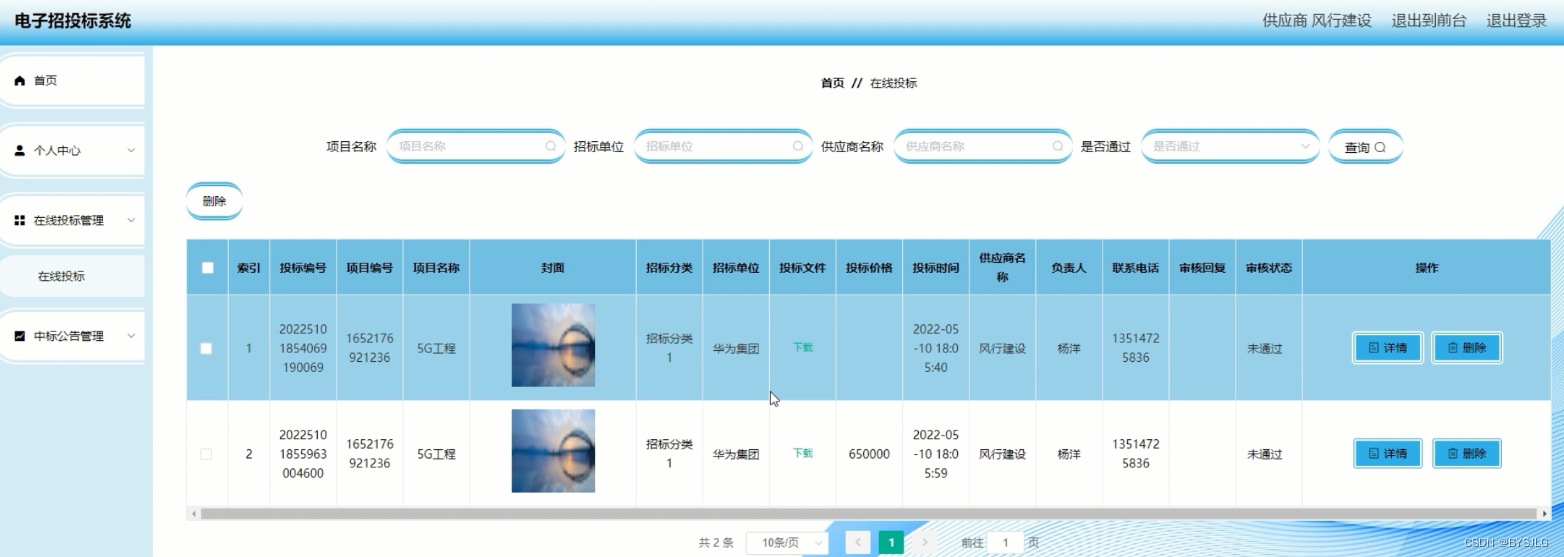The image size is (1564, 557).
Task: Click the page jump input box
Action: 1005,543
